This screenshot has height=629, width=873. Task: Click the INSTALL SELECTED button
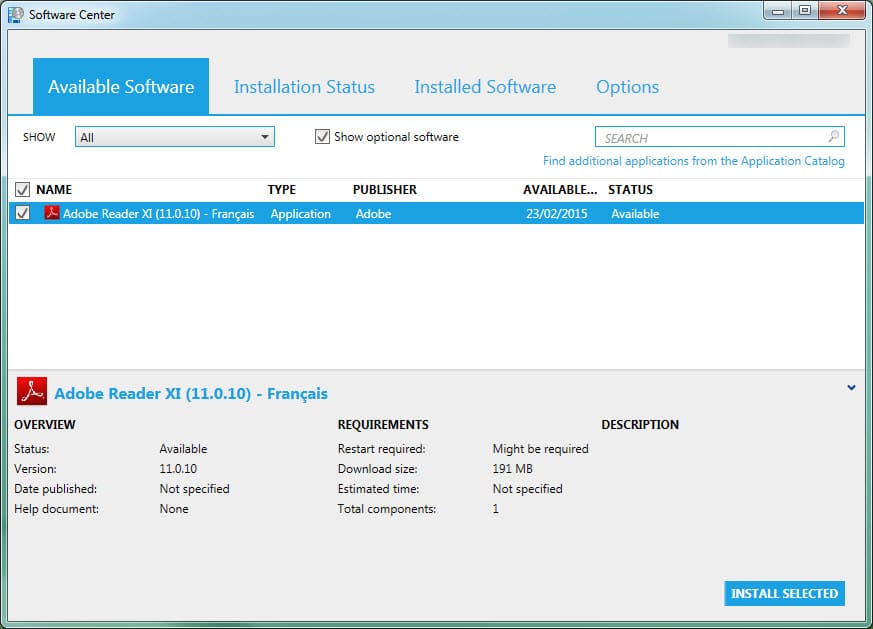(x=784, y=593)
